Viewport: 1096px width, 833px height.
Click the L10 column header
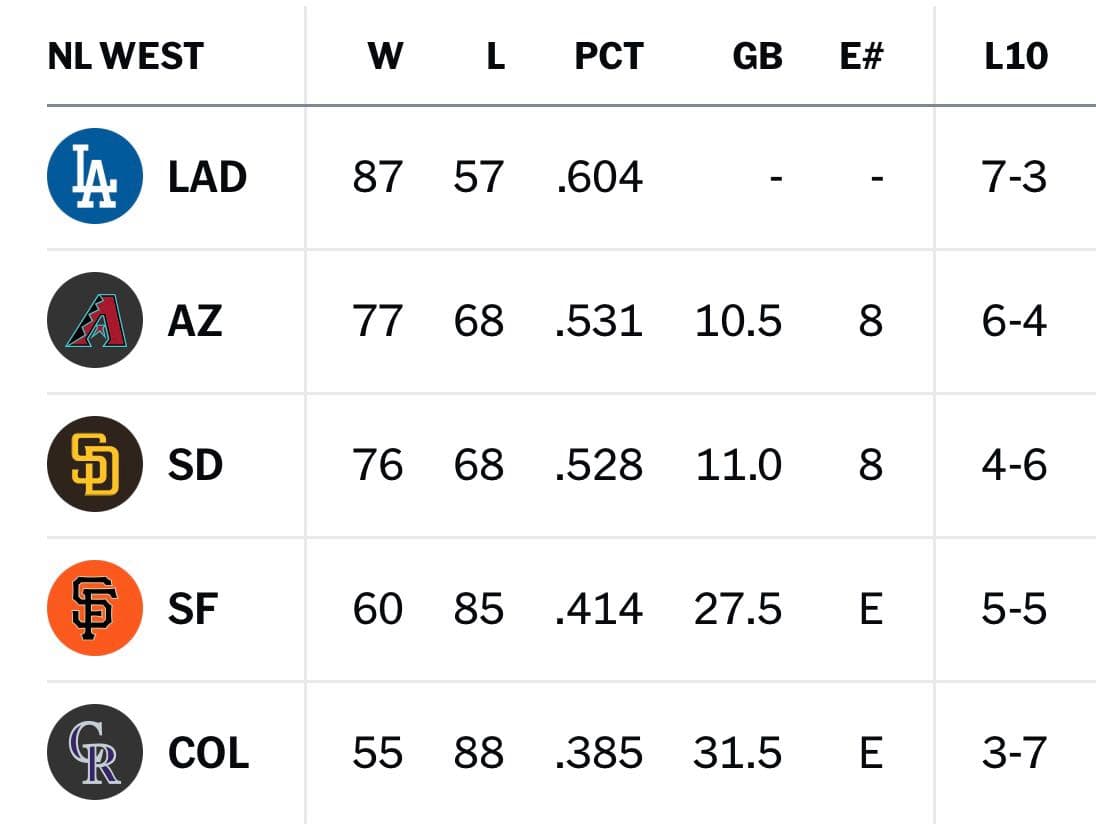(x=1016, y=56)
